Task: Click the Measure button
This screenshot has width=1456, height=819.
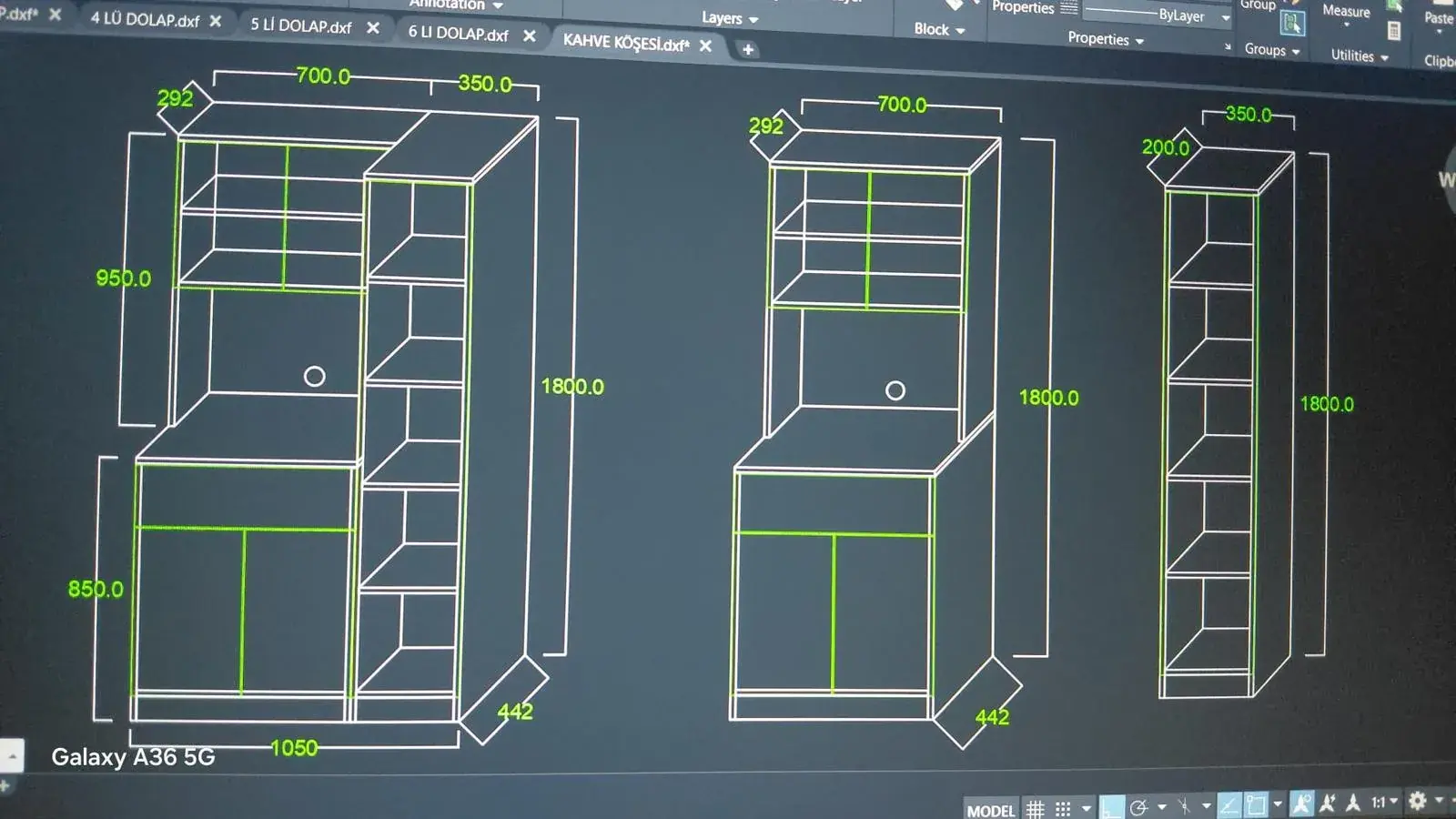Action: tap(1346, 12)
